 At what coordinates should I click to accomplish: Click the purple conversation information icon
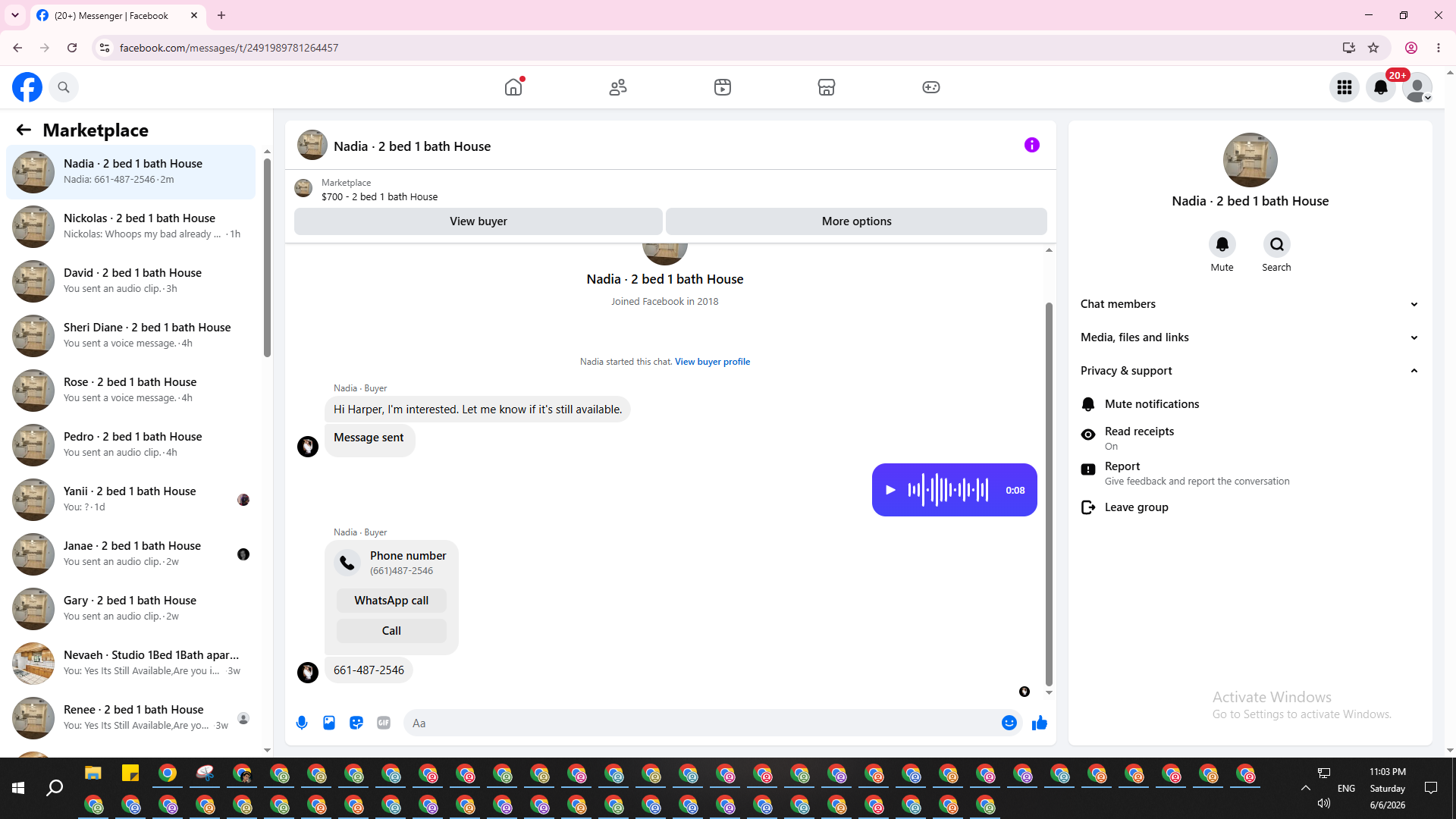[x=1032, y=145]
